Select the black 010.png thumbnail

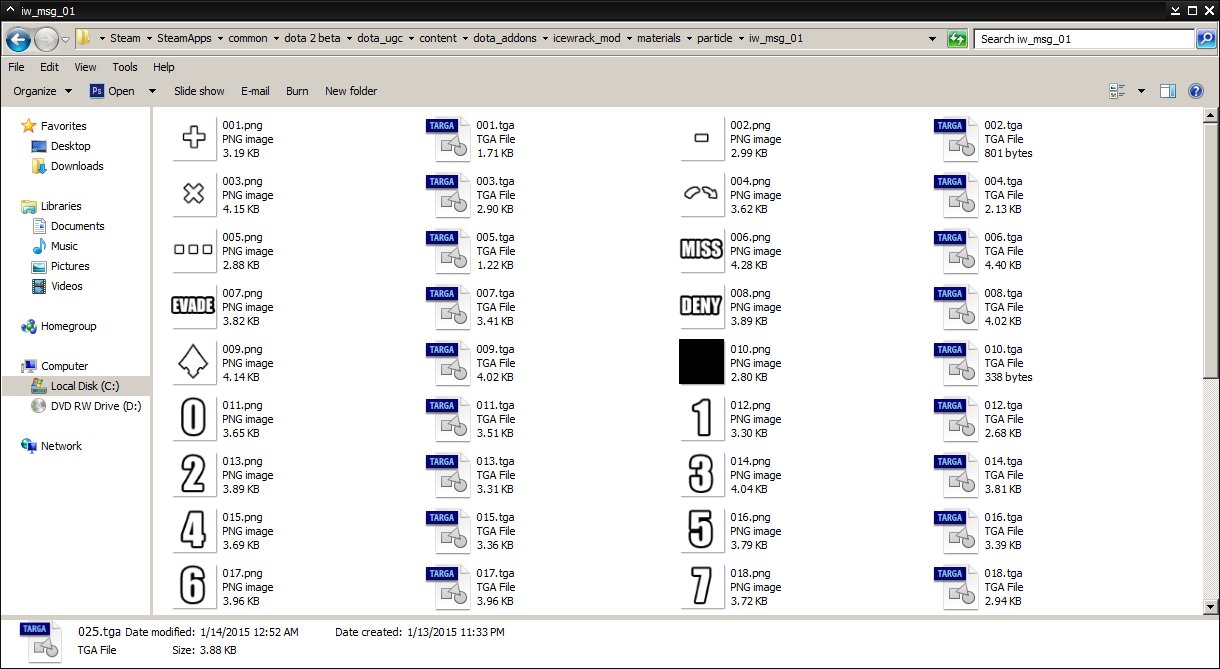click(x=700, y=362)
